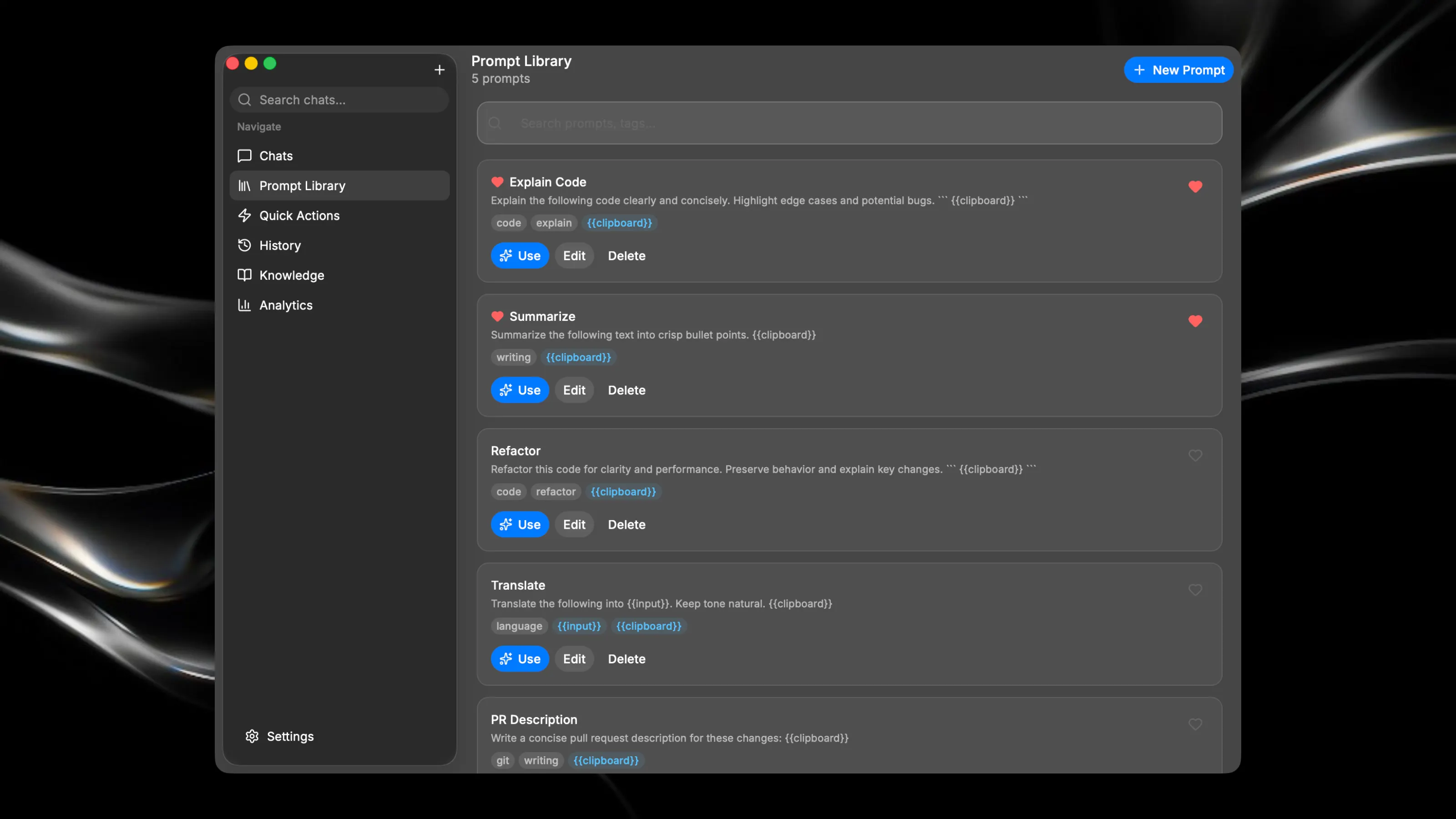Viewport: 1456px width, 819px height.
Task: Navigate to Knowledge
Action: click(339, 275)
